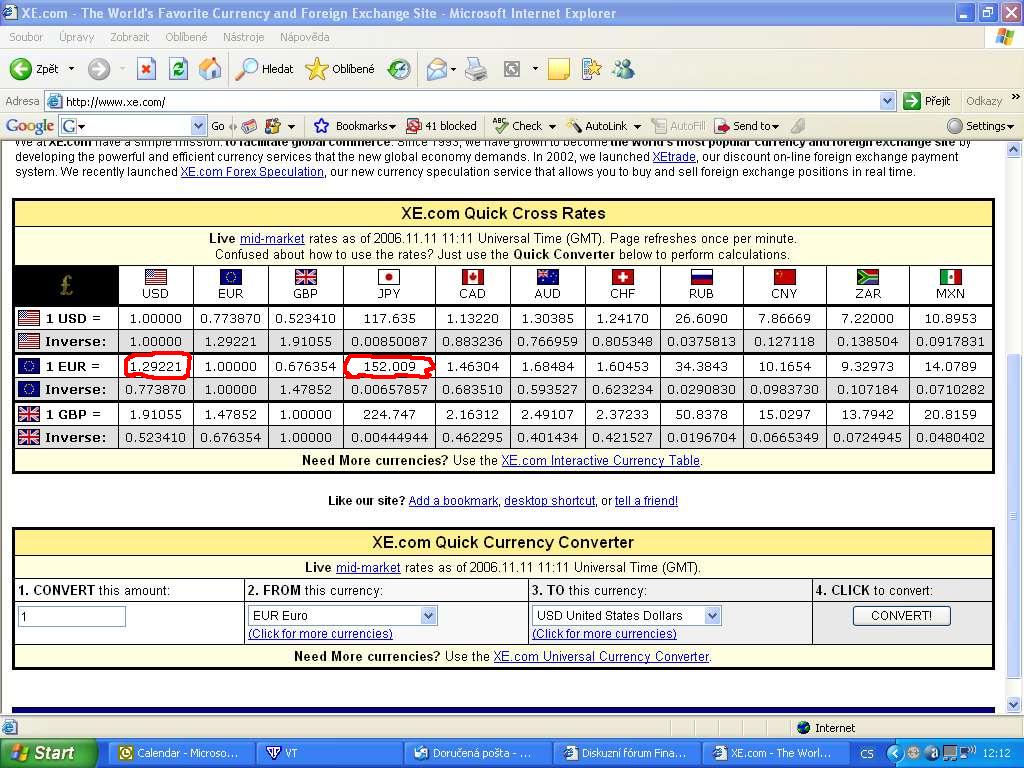Open the address bar URL dropdown
The image size is (1024, 768).
[x=887, y=101]
